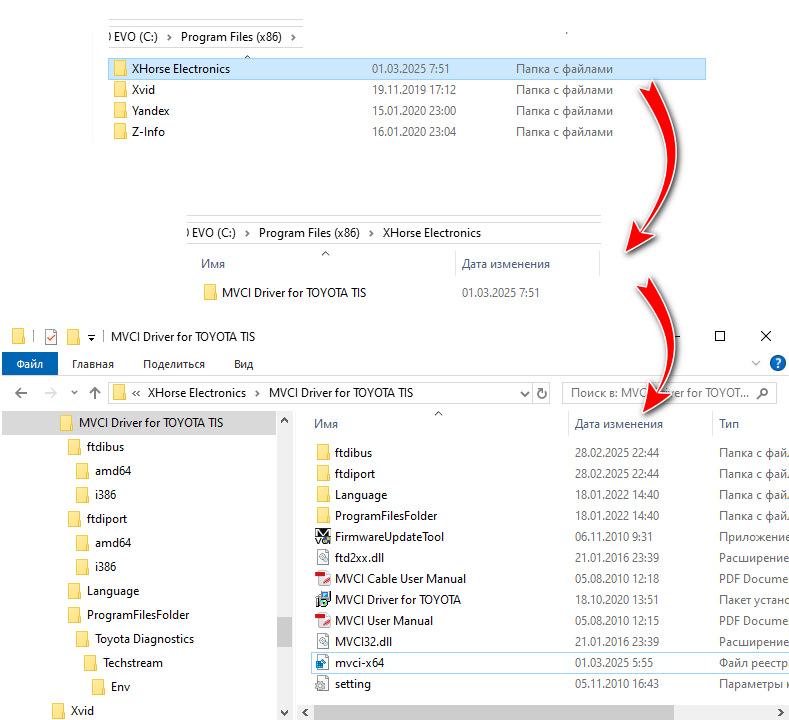Click the ftdiport folder icon in file list
The height and width of the screenshot is (720, 789).
(x=323, y=473)
